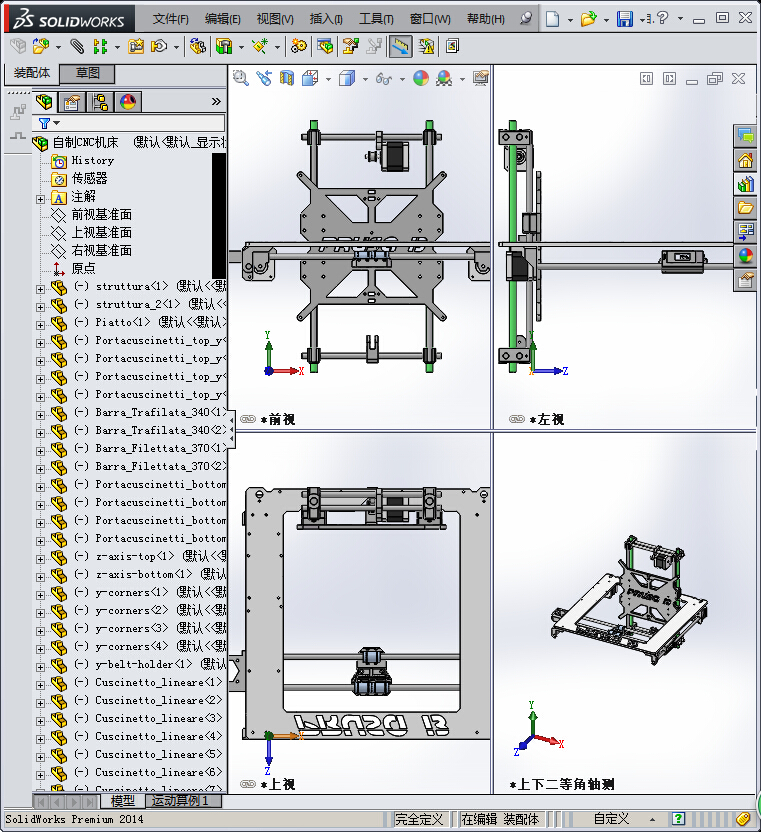Switch to FeatureManager design tree tab

(x=44, y=101)
